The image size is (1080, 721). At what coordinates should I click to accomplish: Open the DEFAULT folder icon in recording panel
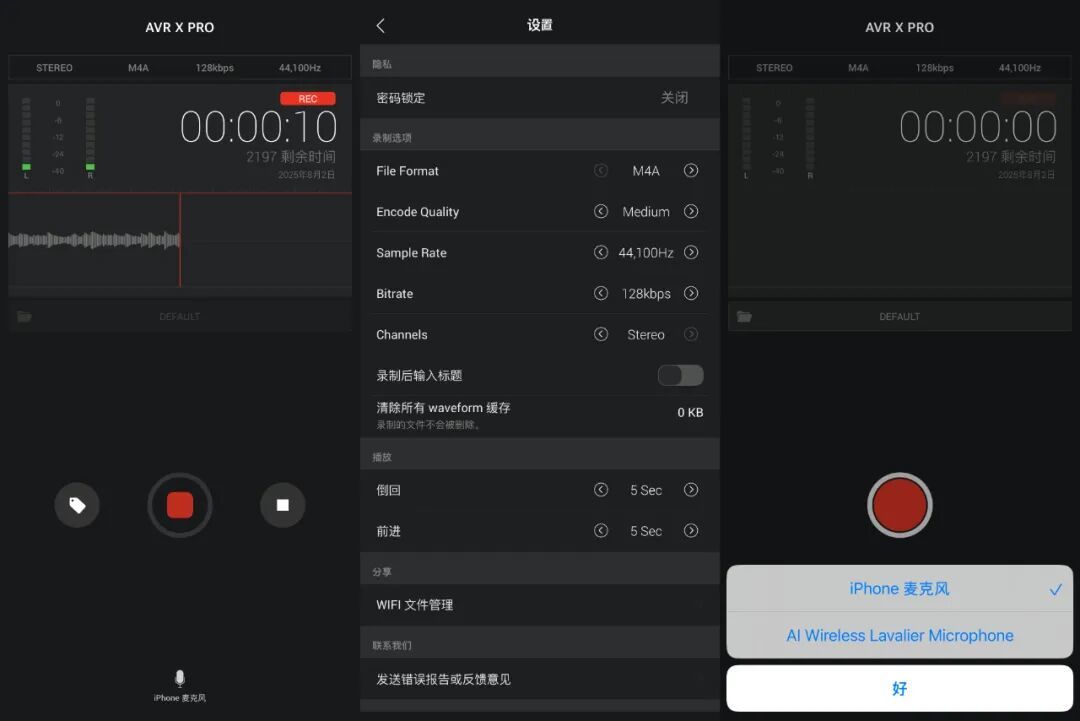click(25, 316)
